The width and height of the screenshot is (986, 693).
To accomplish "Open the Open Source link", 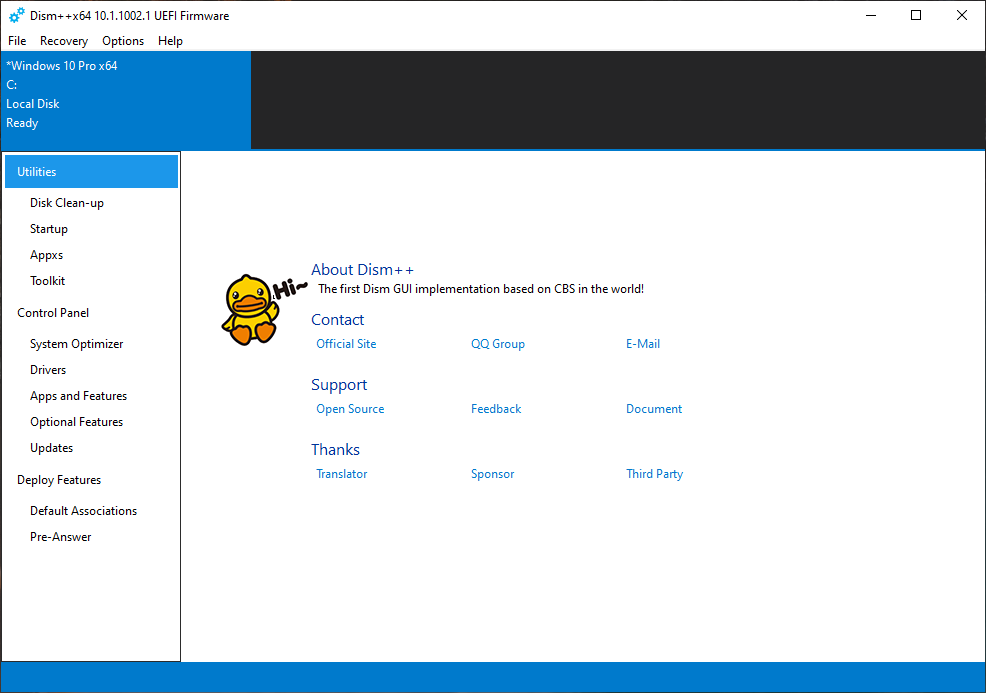I will click(x=350, y=409).
